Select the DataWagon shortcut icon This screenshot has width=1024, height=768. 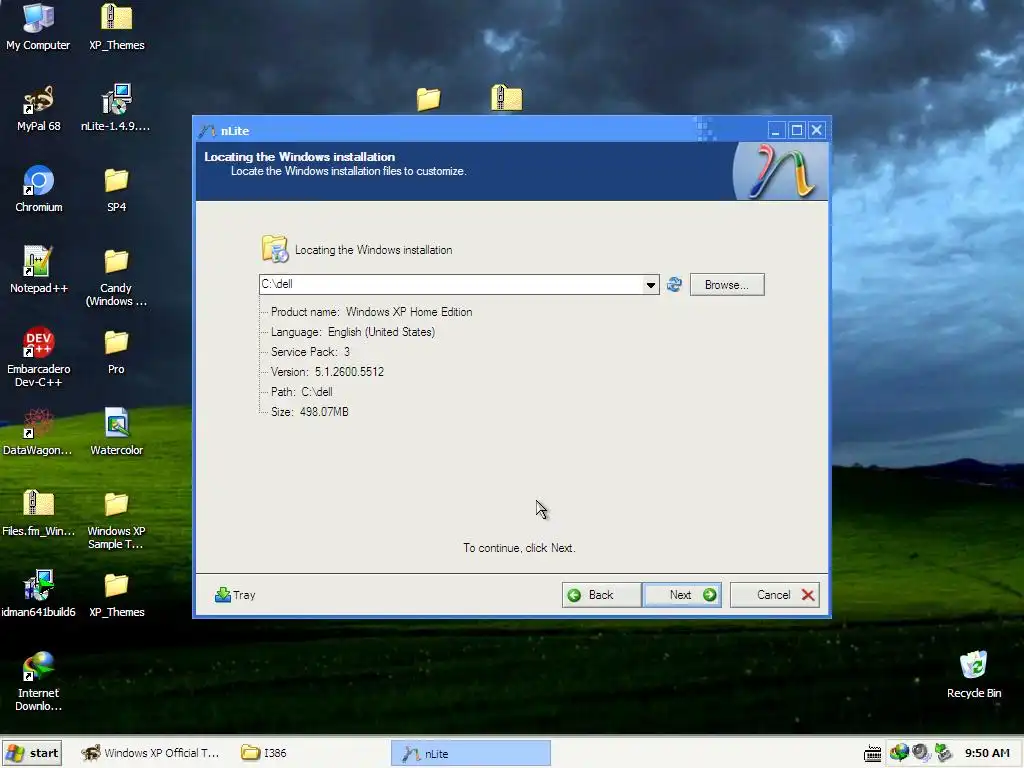(x=37, y=432)
